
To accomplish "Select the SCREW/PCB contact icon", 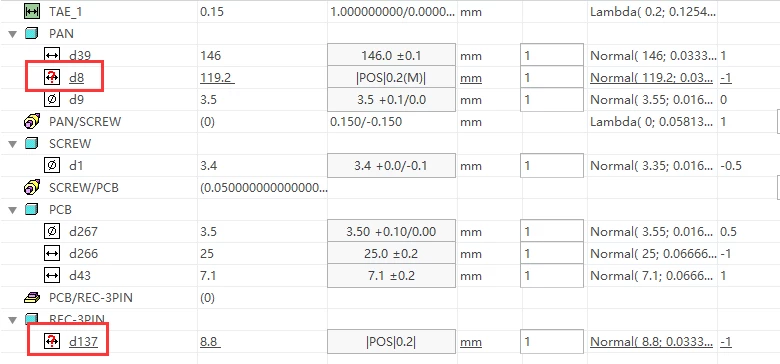I will pos(31,187).
